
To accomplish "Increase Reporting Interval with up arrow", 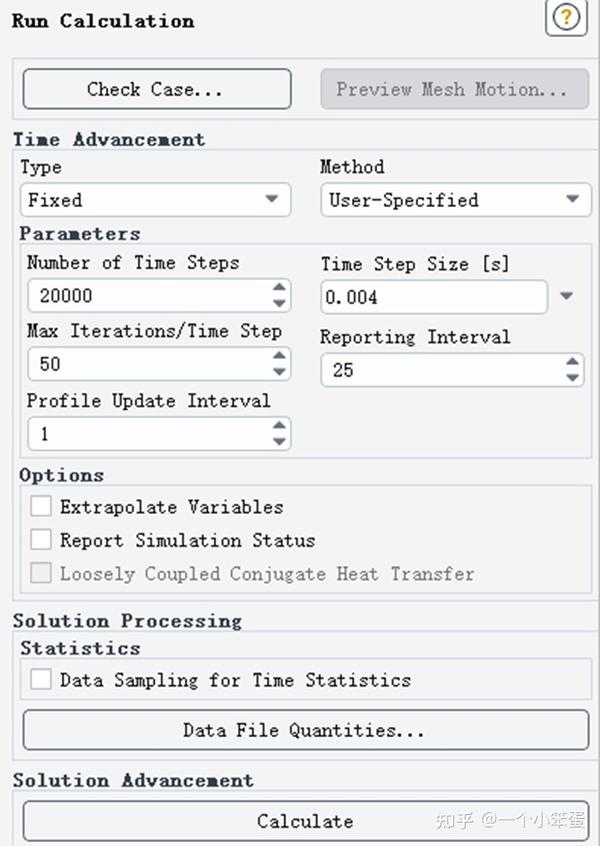I will coord(572,363).
